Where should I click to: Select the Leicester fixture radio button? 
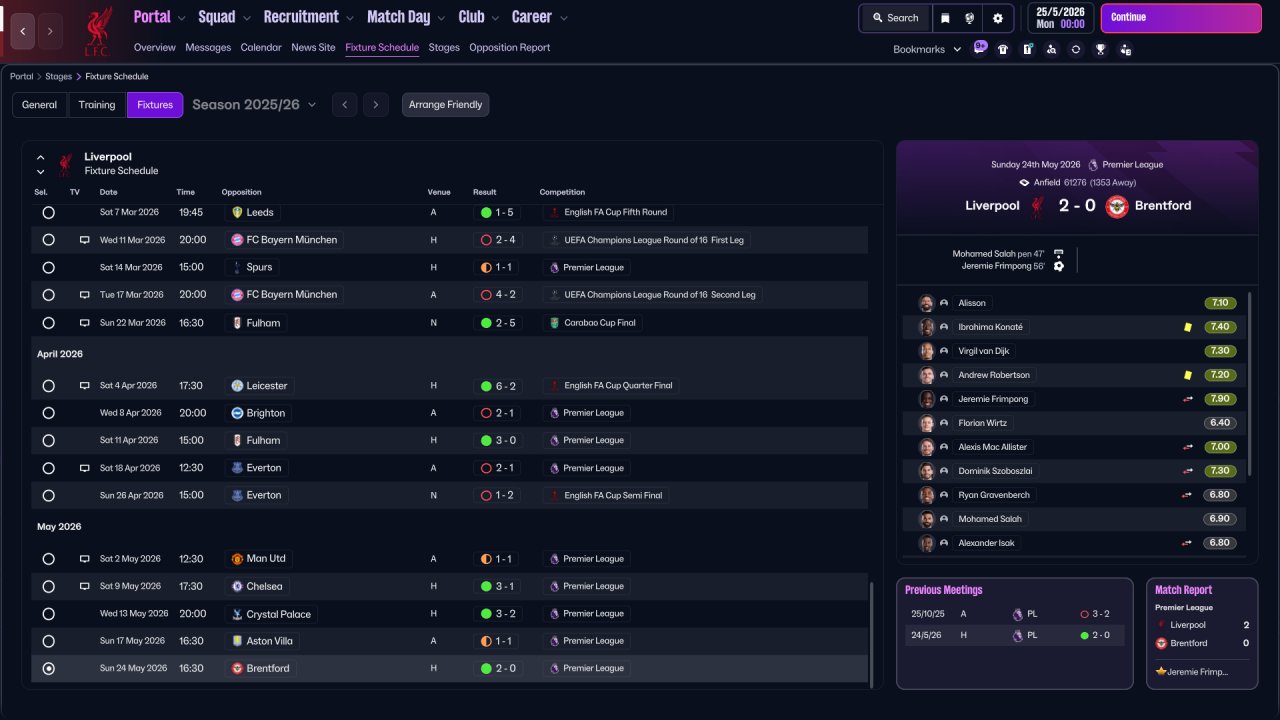pos(48,386)
